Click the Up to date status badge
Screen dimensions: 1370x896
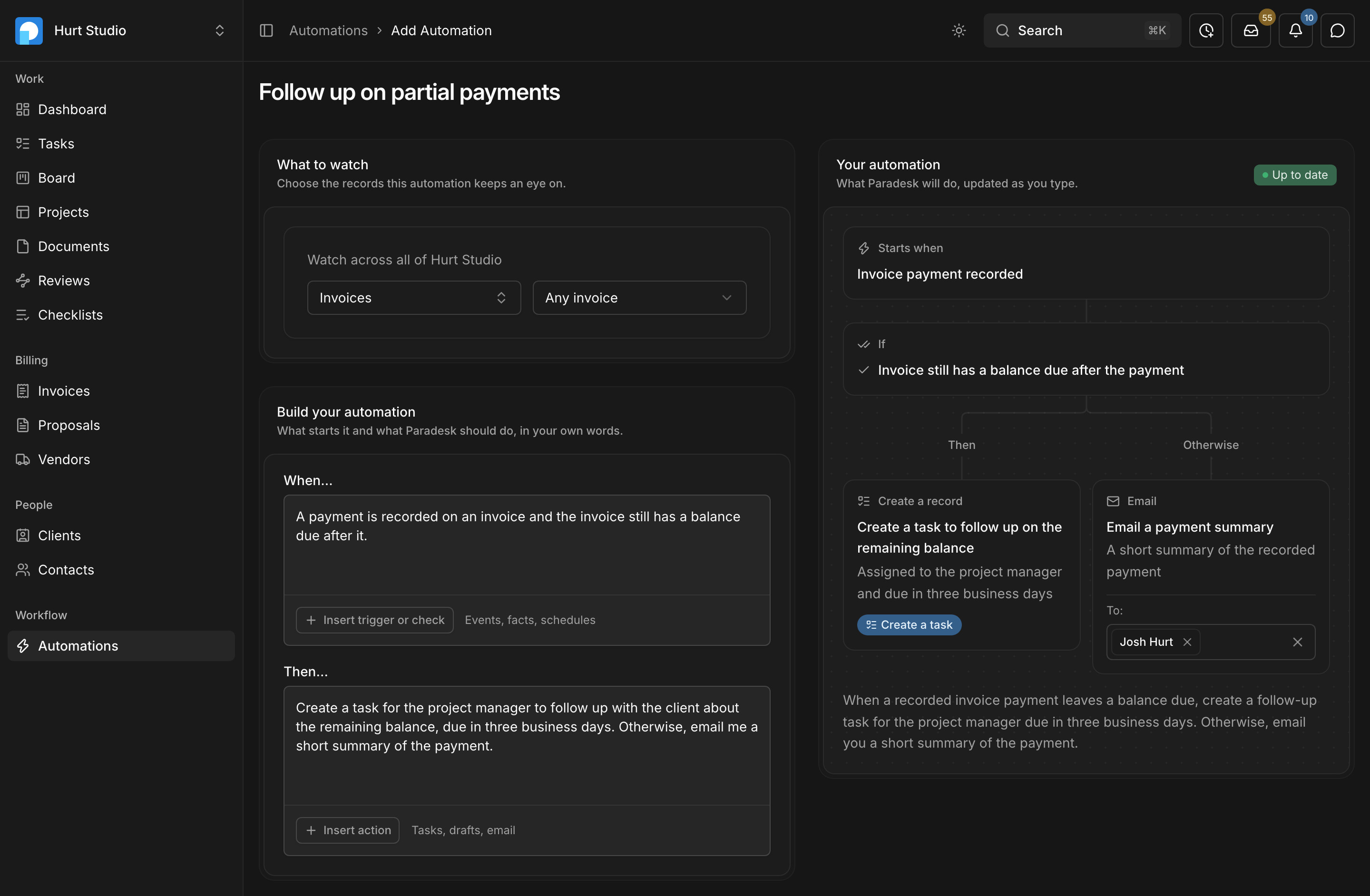(x=1294, y=175)
